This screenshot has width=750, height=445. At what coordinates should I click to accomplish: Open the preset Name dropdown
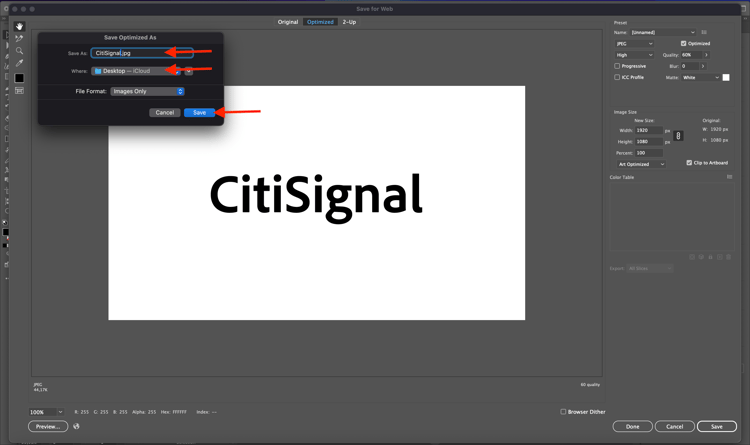(x=662, y=32)
